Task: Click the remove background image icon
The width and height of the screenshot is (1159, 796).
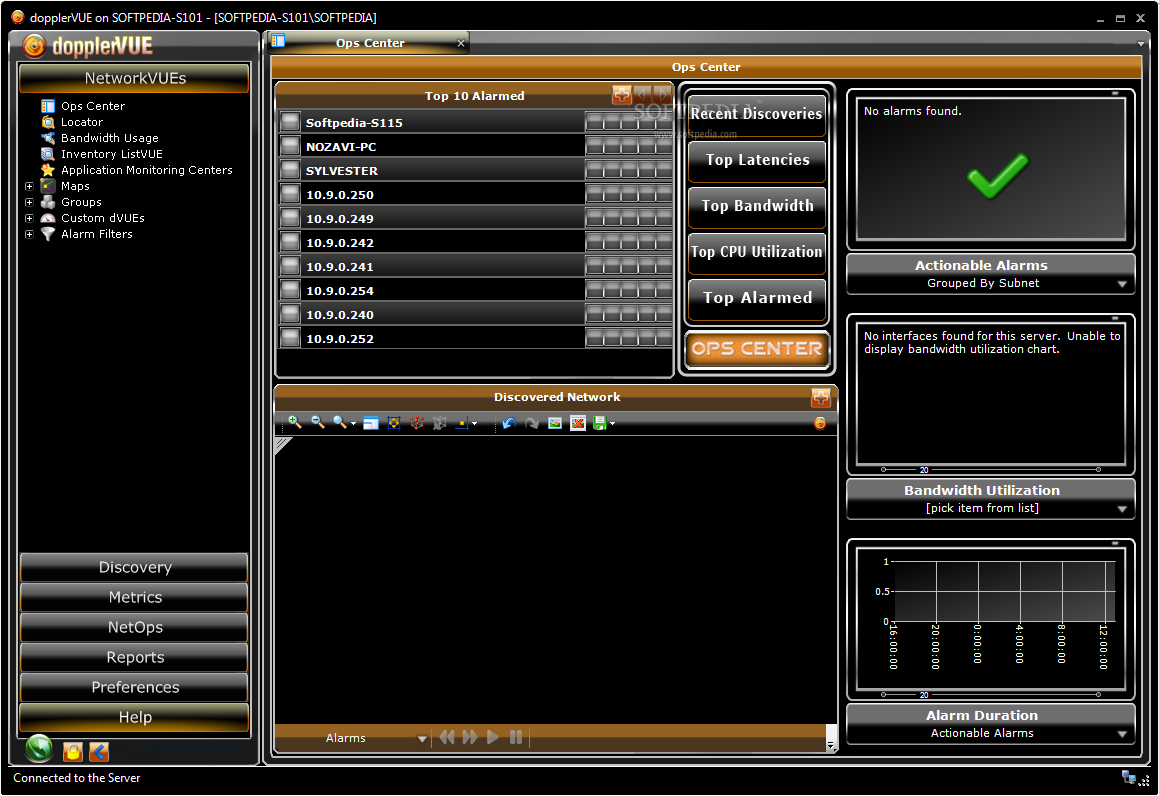Action: point(578,423)
